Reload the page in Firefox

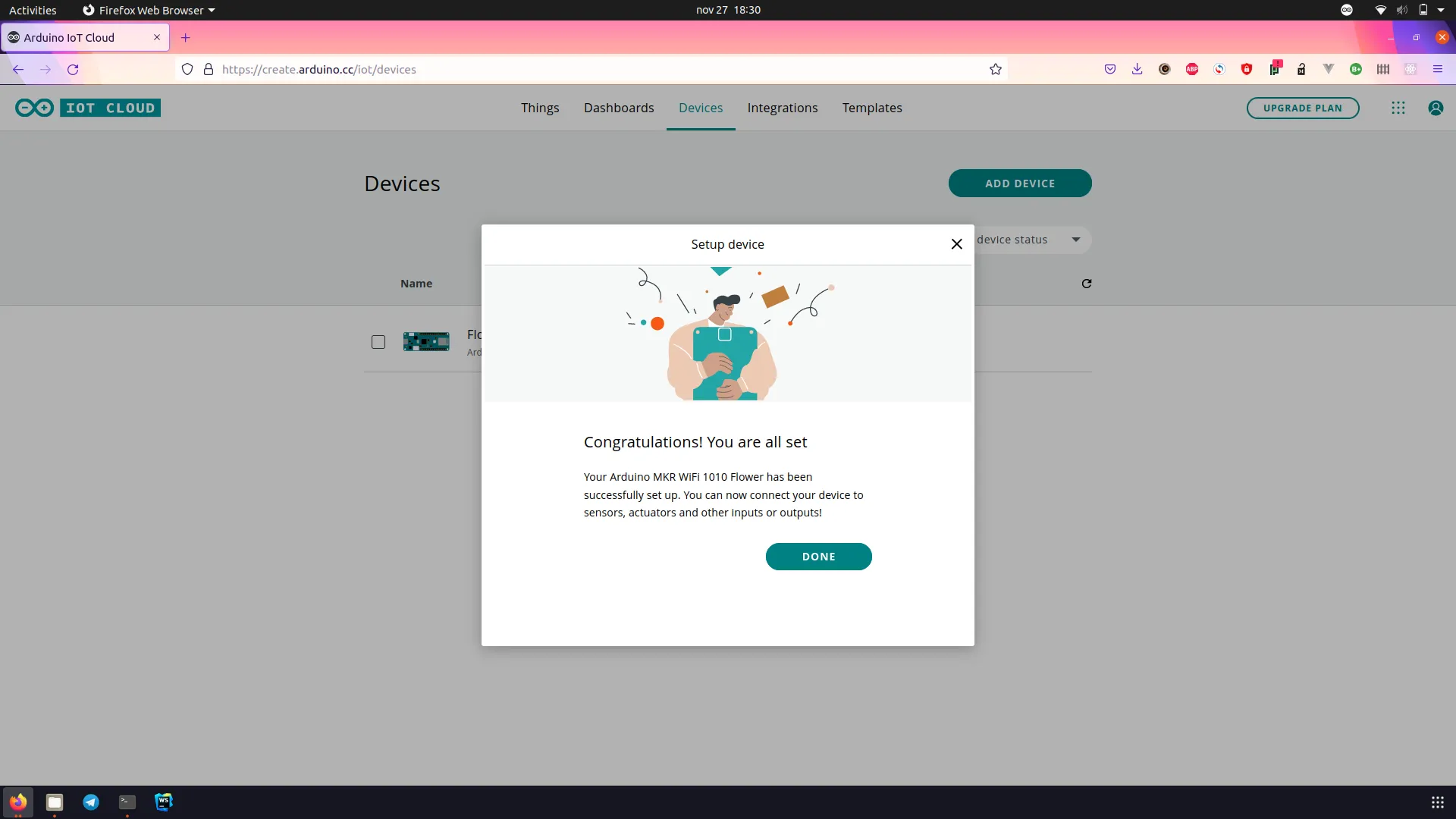(73, 69)
